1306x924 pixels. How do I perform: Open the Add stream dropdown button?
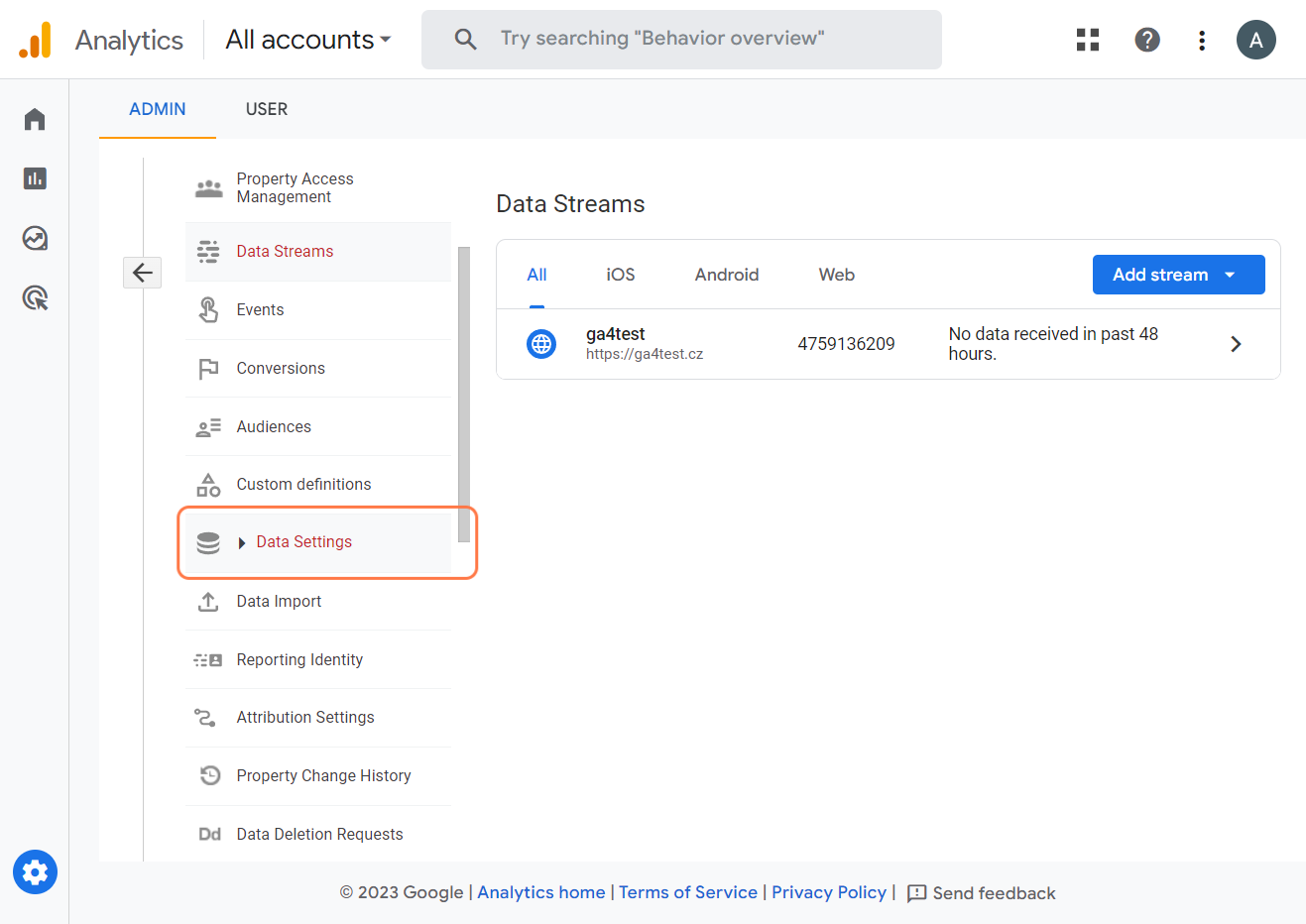[x=1178, y=275]
